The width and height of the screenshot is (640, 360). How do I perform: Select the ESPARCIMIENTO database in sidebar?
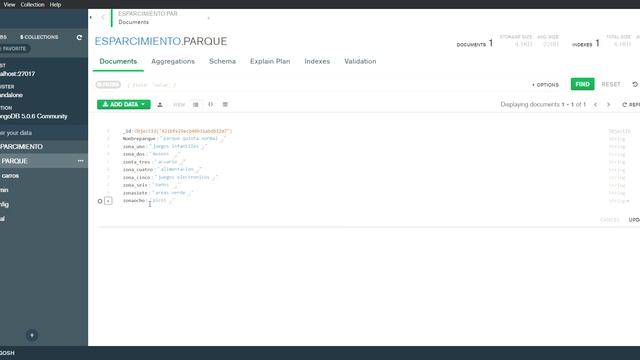point(44,147)
